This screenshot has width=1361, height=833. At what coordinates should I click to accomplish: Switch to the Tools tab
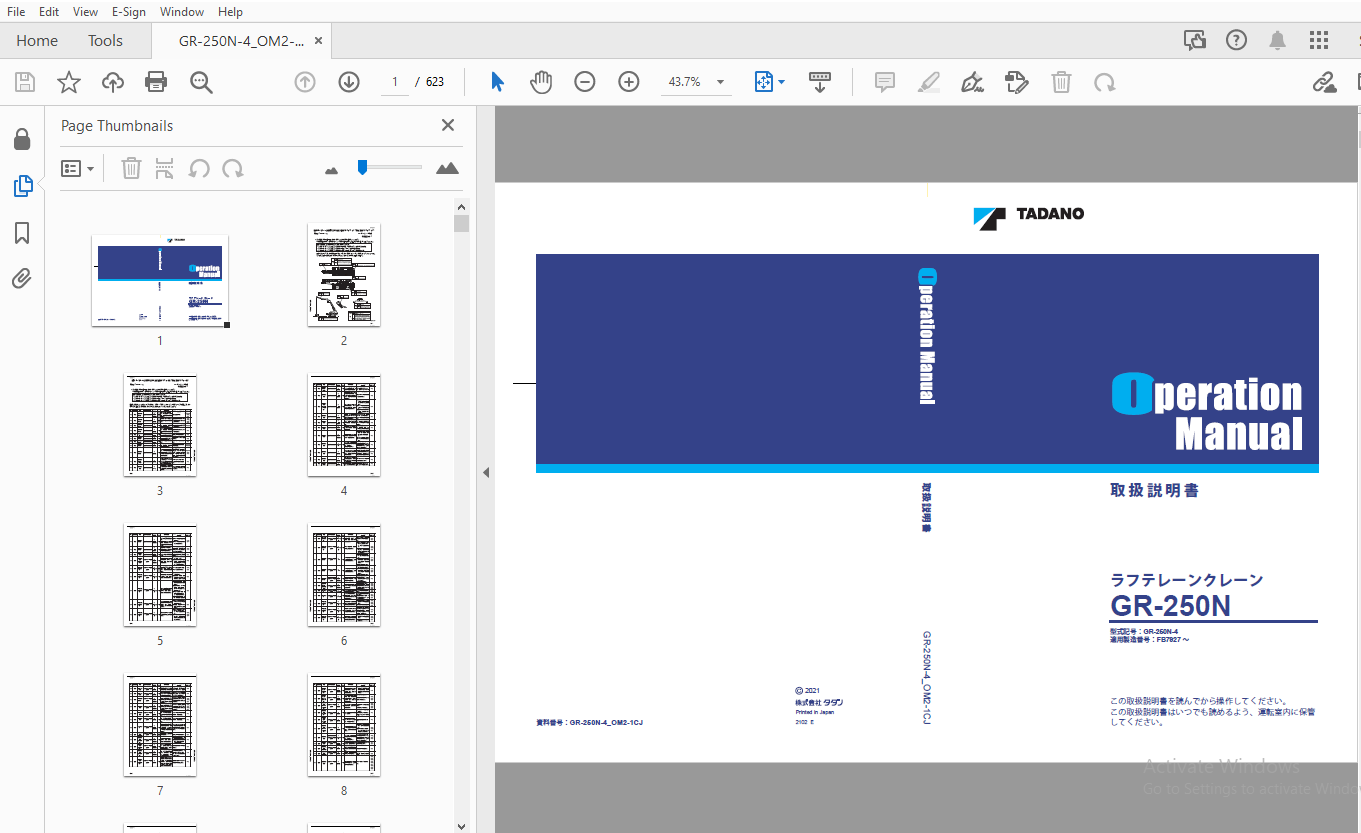click(105, 41)
